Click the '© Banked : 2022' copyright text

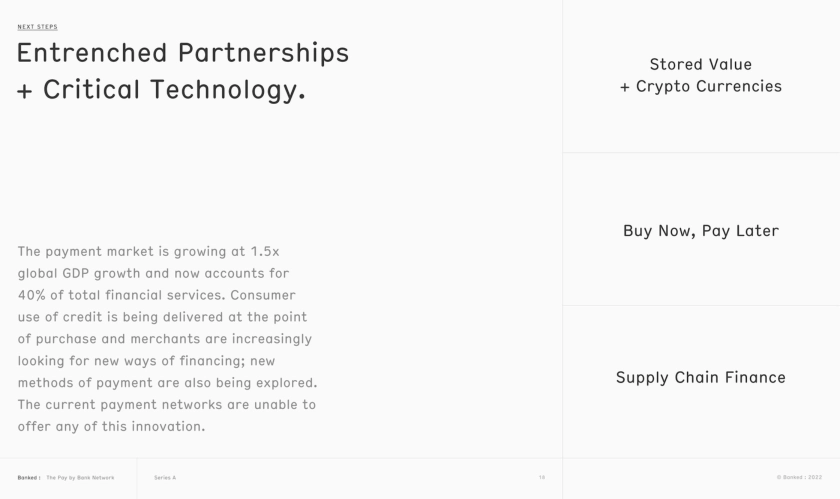[799, 478]
